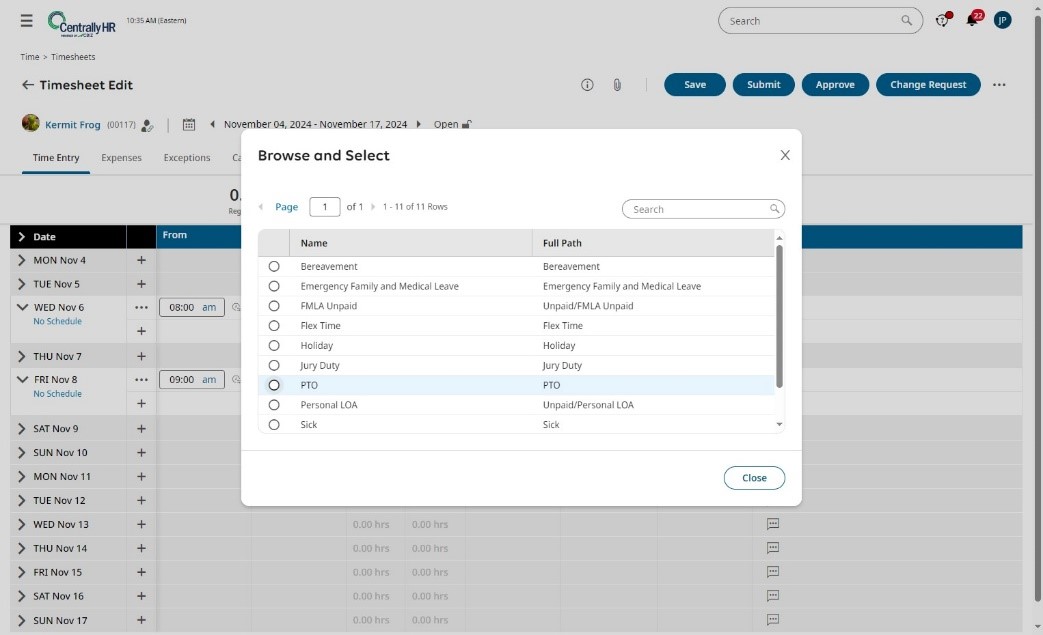Open the Kermit Frog employee link

(x=73, y=125)
